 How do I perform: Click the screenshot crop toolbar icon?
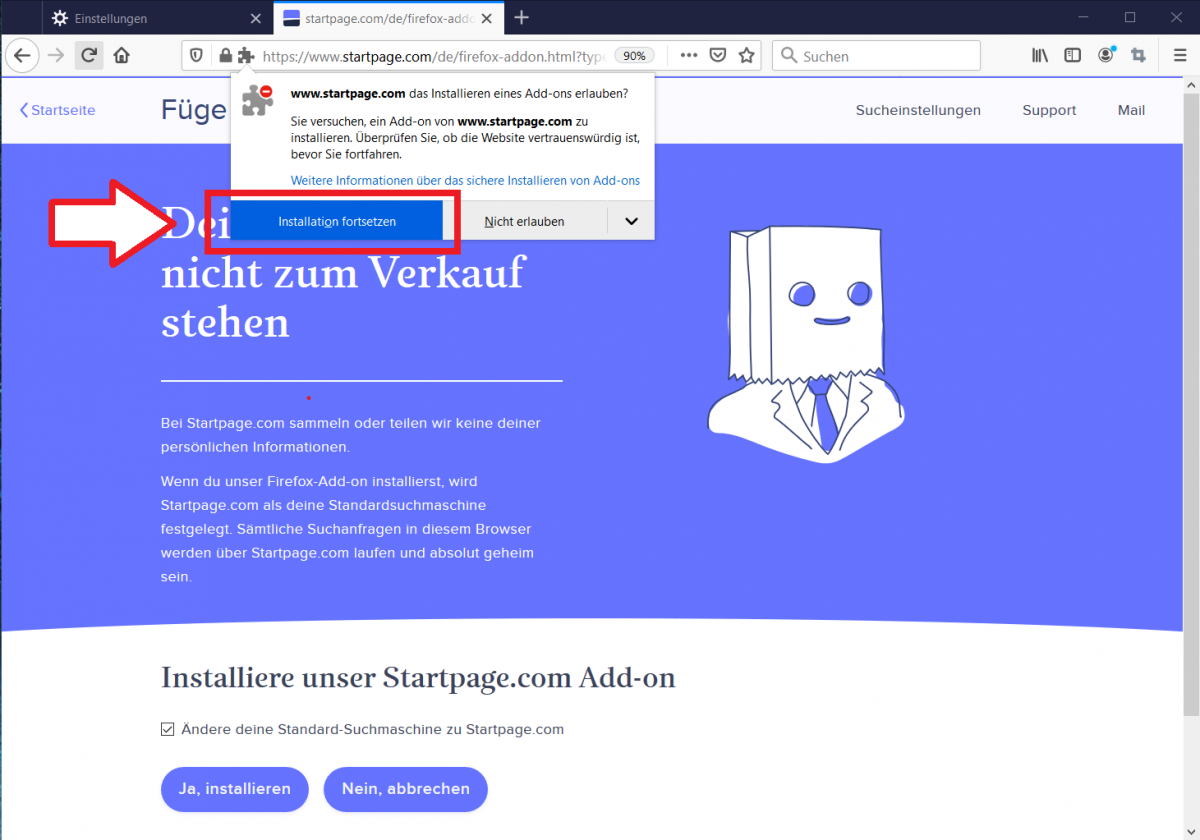(x=1137, y=56)
